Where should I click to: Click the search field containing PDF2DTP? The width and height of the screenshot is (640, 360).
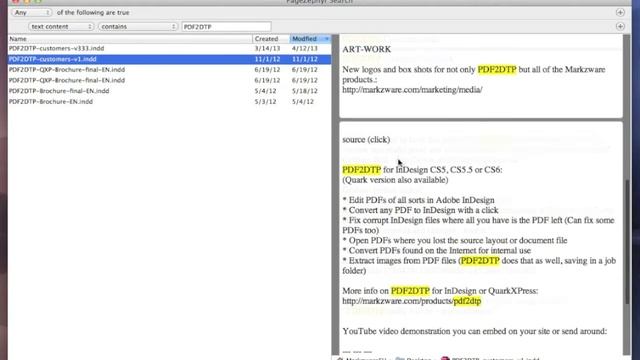pyautogui.click(x=226, y=27)
